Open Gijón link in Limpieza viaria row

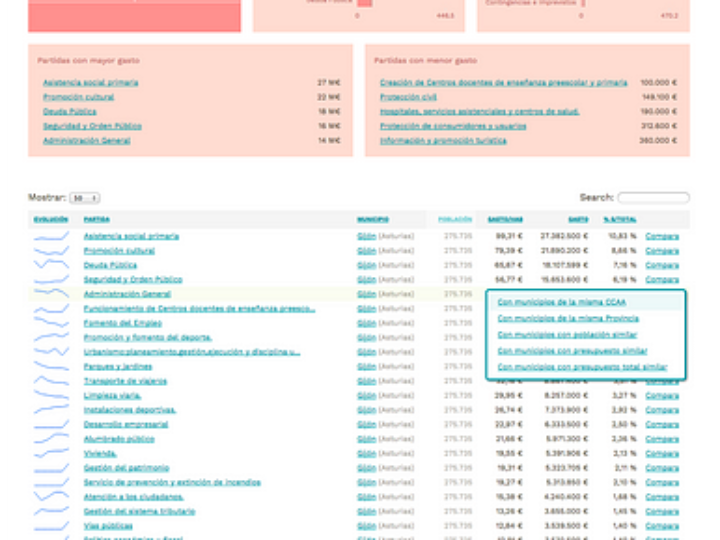tap(366, 396)
